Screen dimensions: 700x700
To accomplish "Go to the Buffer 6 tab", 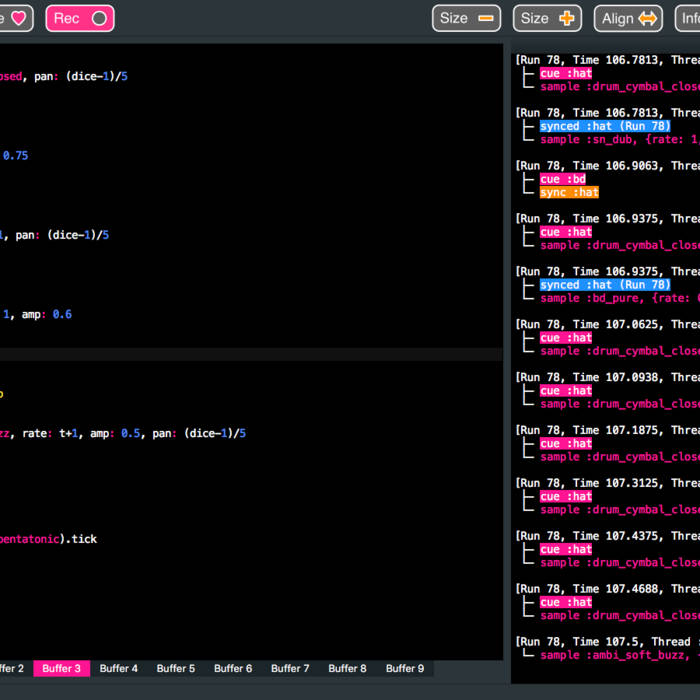I will point(233,668).
